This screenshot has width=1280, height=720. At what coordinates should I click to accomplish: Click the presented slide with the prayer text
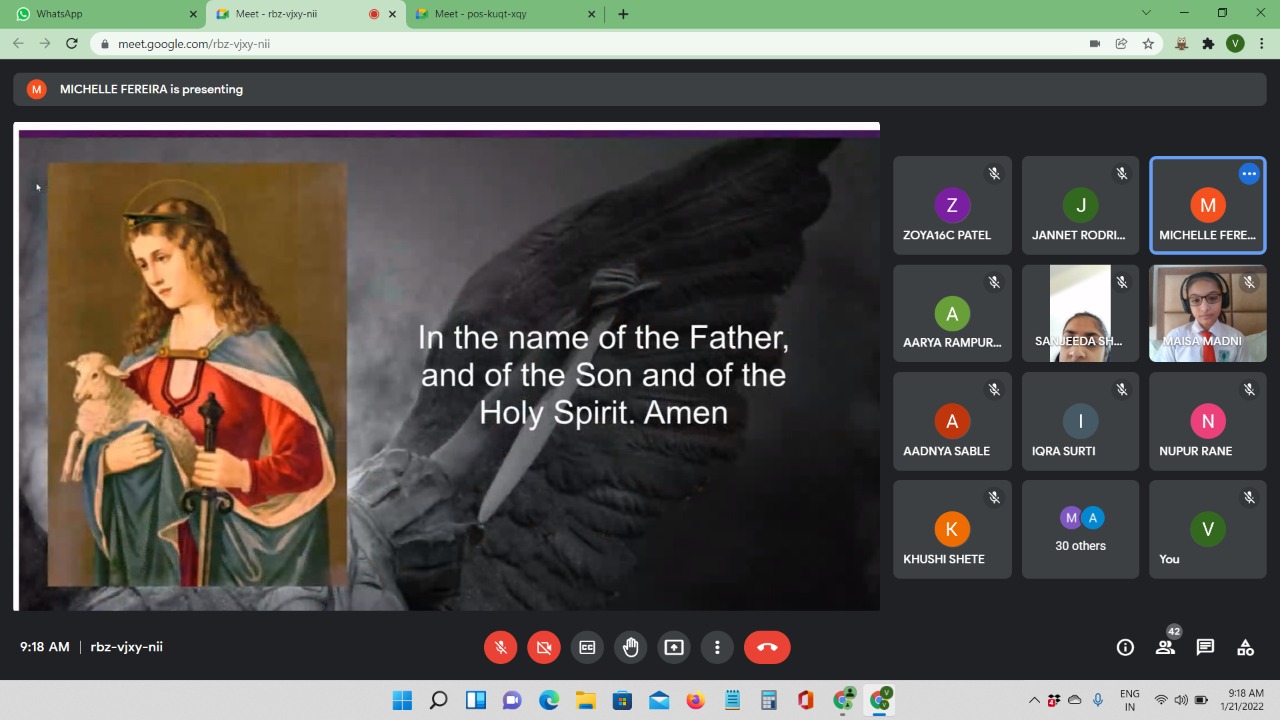pos(447,367)
